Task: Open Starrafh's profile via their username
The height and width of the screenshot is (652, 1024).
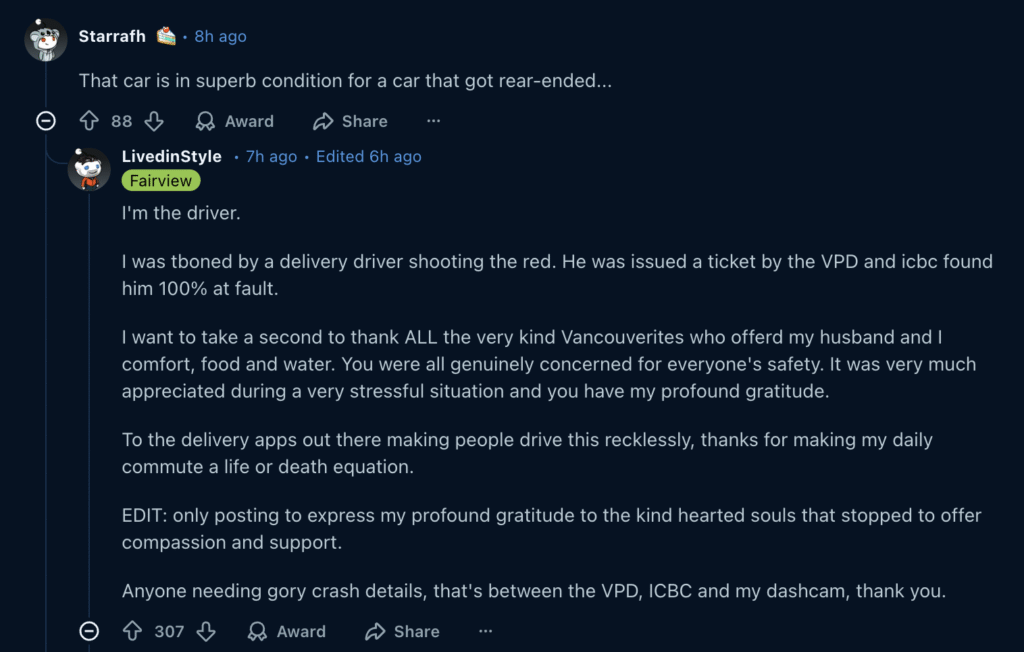Action: tap(112, 35)
